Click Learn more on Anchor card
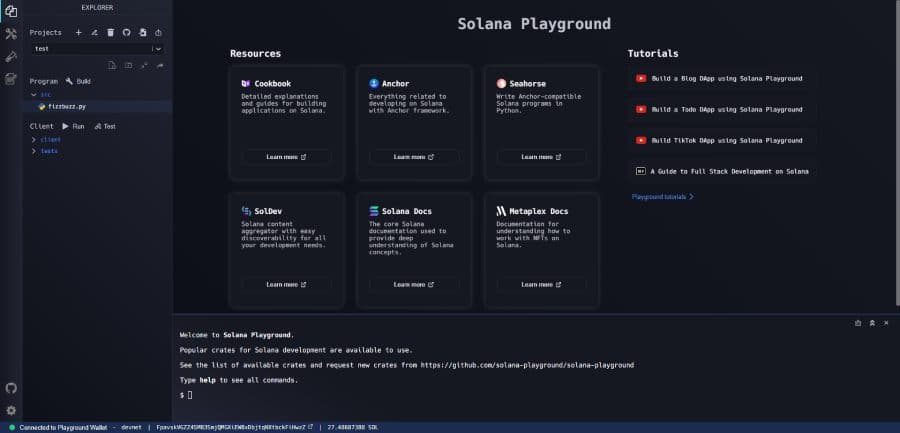900x433 pixels. [414, 157]
